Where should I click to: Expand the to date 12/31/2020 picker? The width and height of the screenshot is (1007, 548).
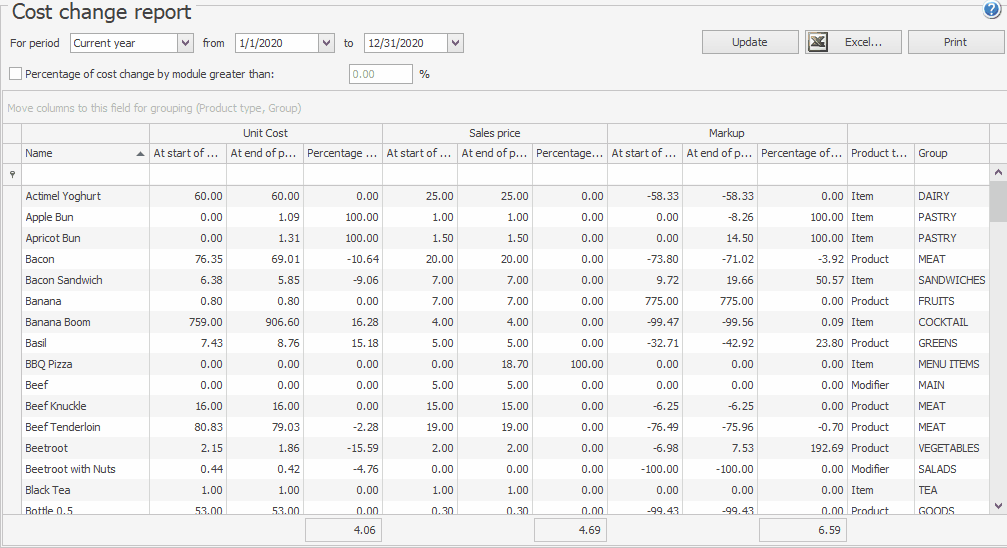[x=455, y=43]
